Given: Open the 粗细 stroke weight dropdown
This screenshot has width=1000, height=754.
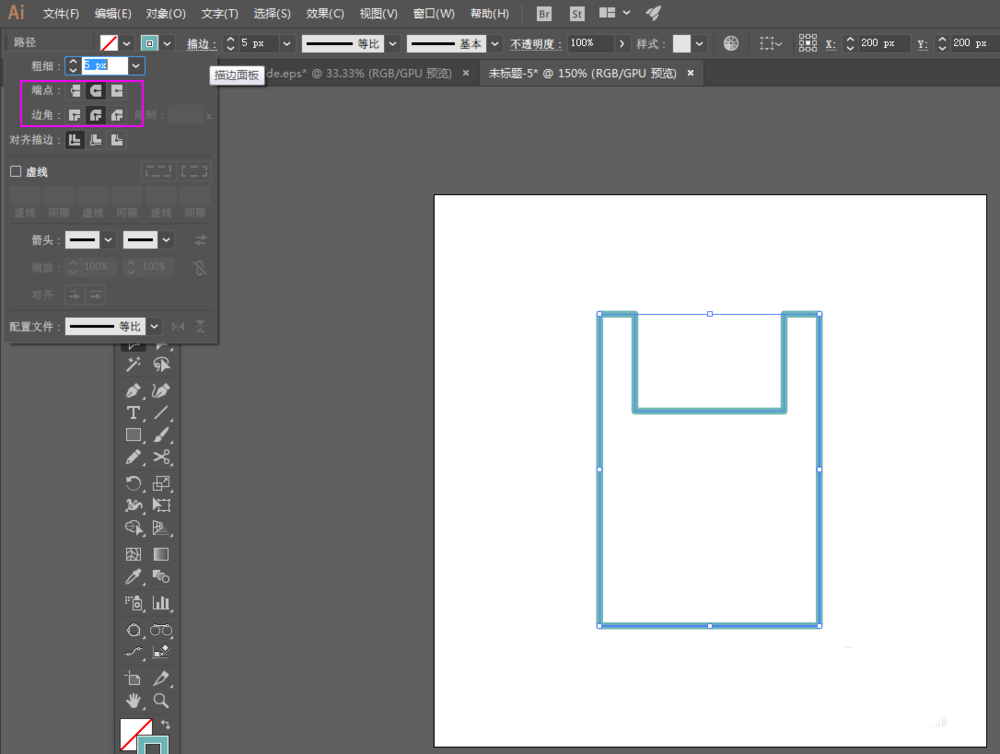Looking at the screenshot, I should 137,65.
